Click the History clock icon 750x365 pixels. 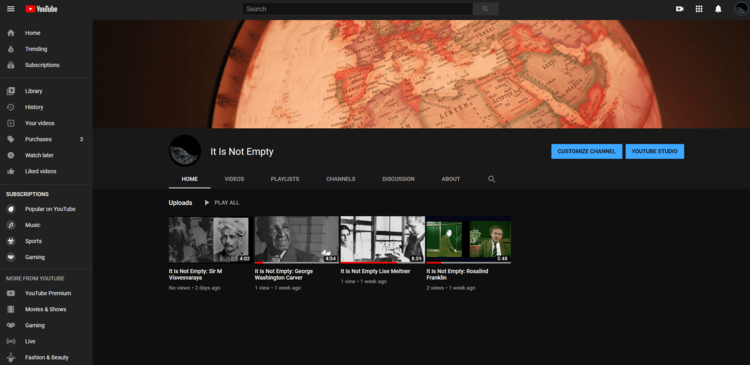point(11,107)
